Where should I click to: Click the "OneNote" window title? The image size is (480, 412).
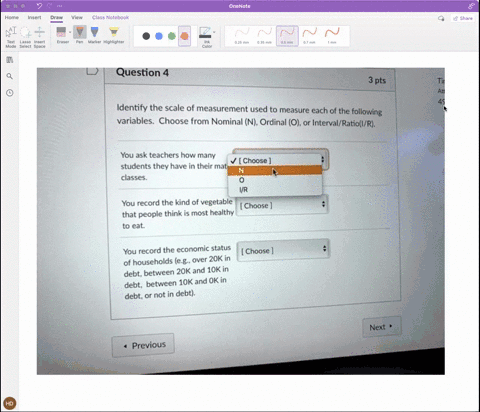(x=240, y=6)
